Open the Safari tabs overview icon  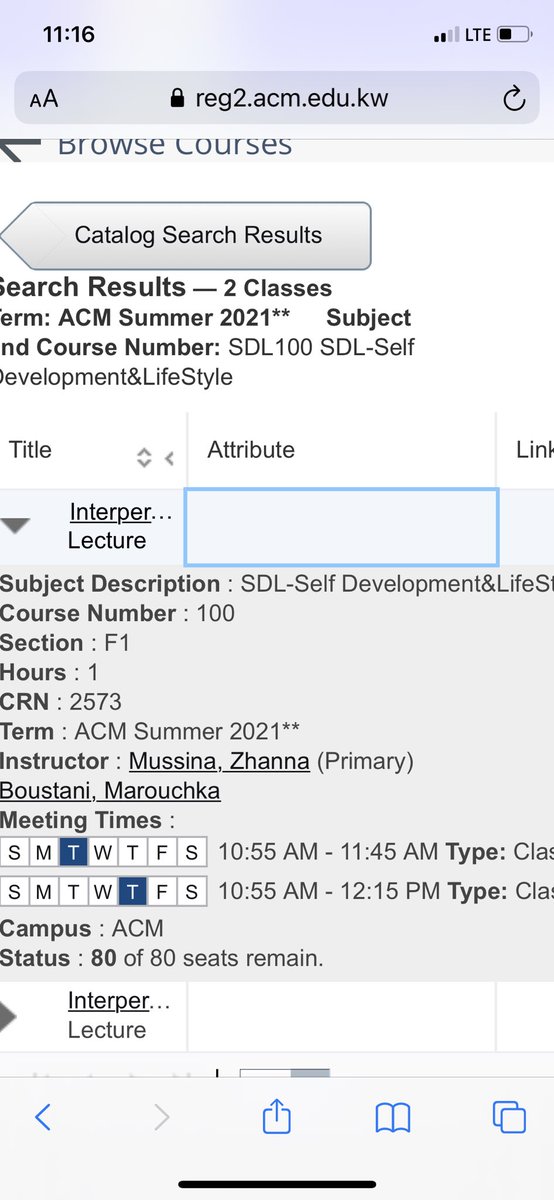509,1117
